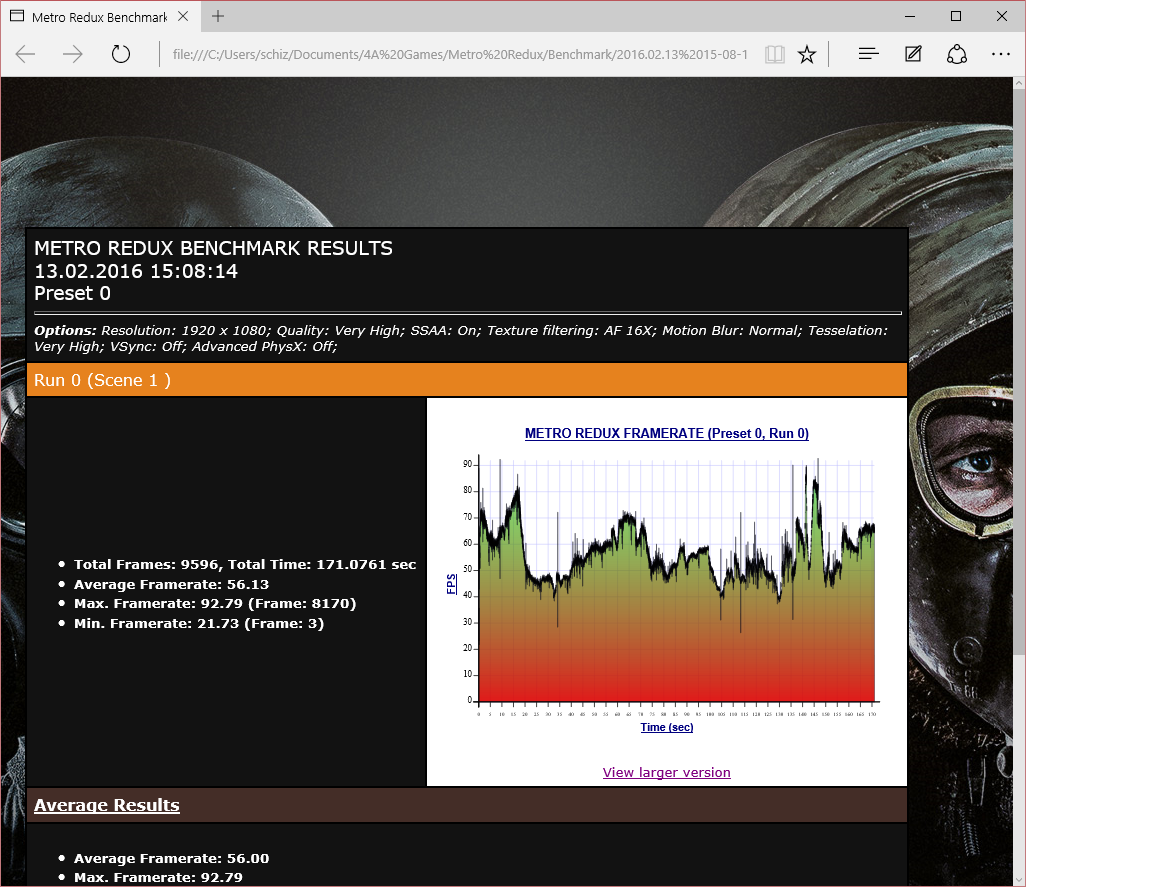This screenshot has width=1152, height=887.
Task: Select the Total Frames: 9596 line
Action: [245, 564]
